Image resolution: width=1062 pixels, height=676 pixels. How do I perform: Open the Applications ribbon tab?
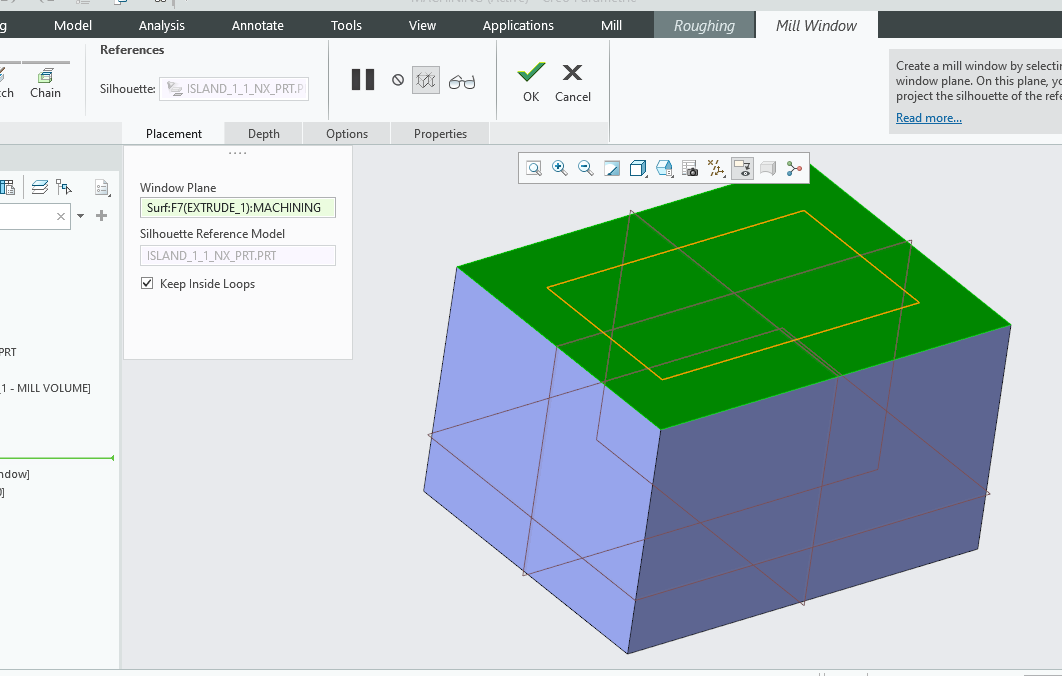(518, 26)
